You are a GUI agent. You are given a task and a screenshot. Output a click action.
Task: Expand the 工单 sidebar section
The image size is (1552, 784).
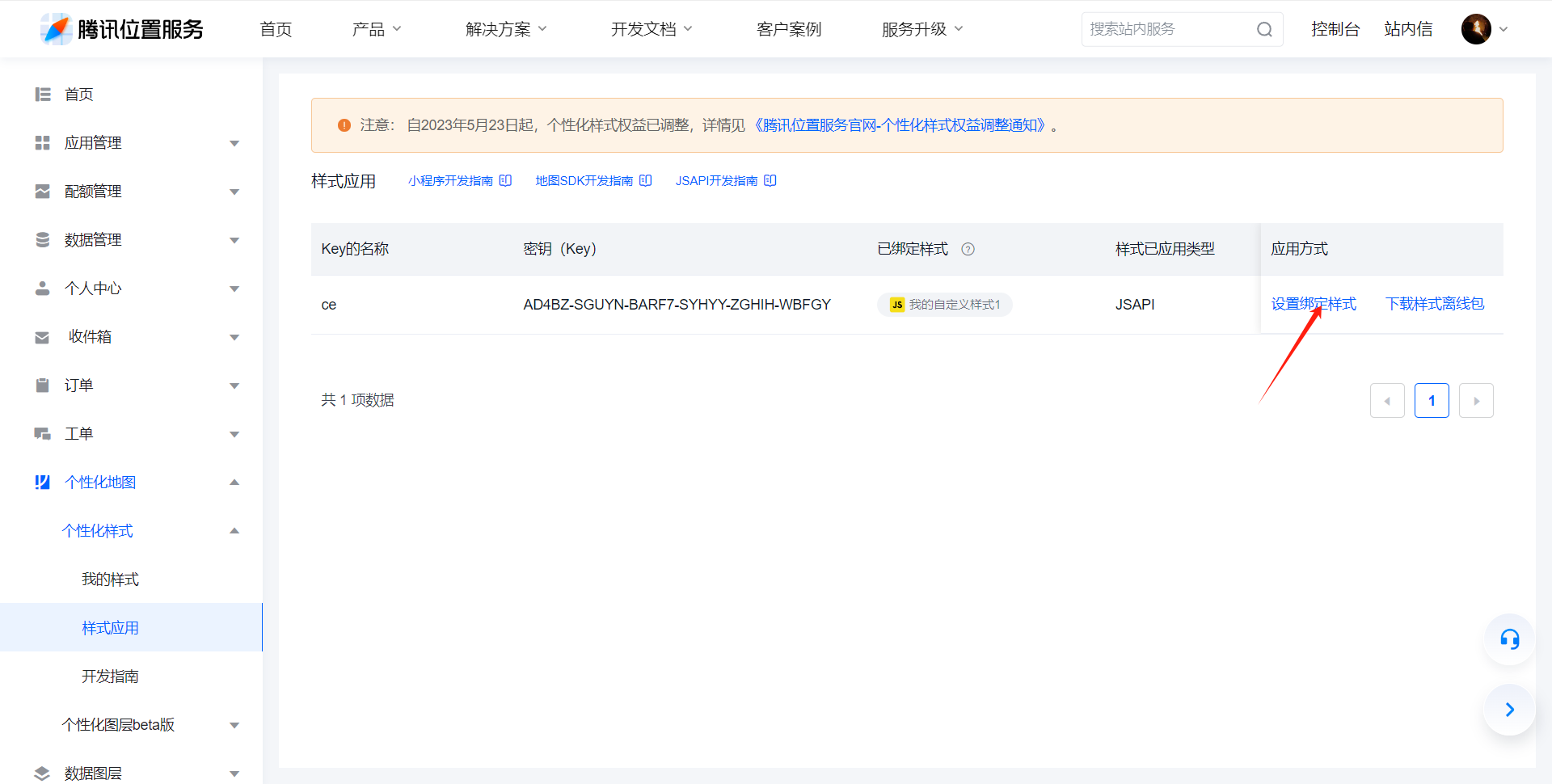[x=234, y=434]
